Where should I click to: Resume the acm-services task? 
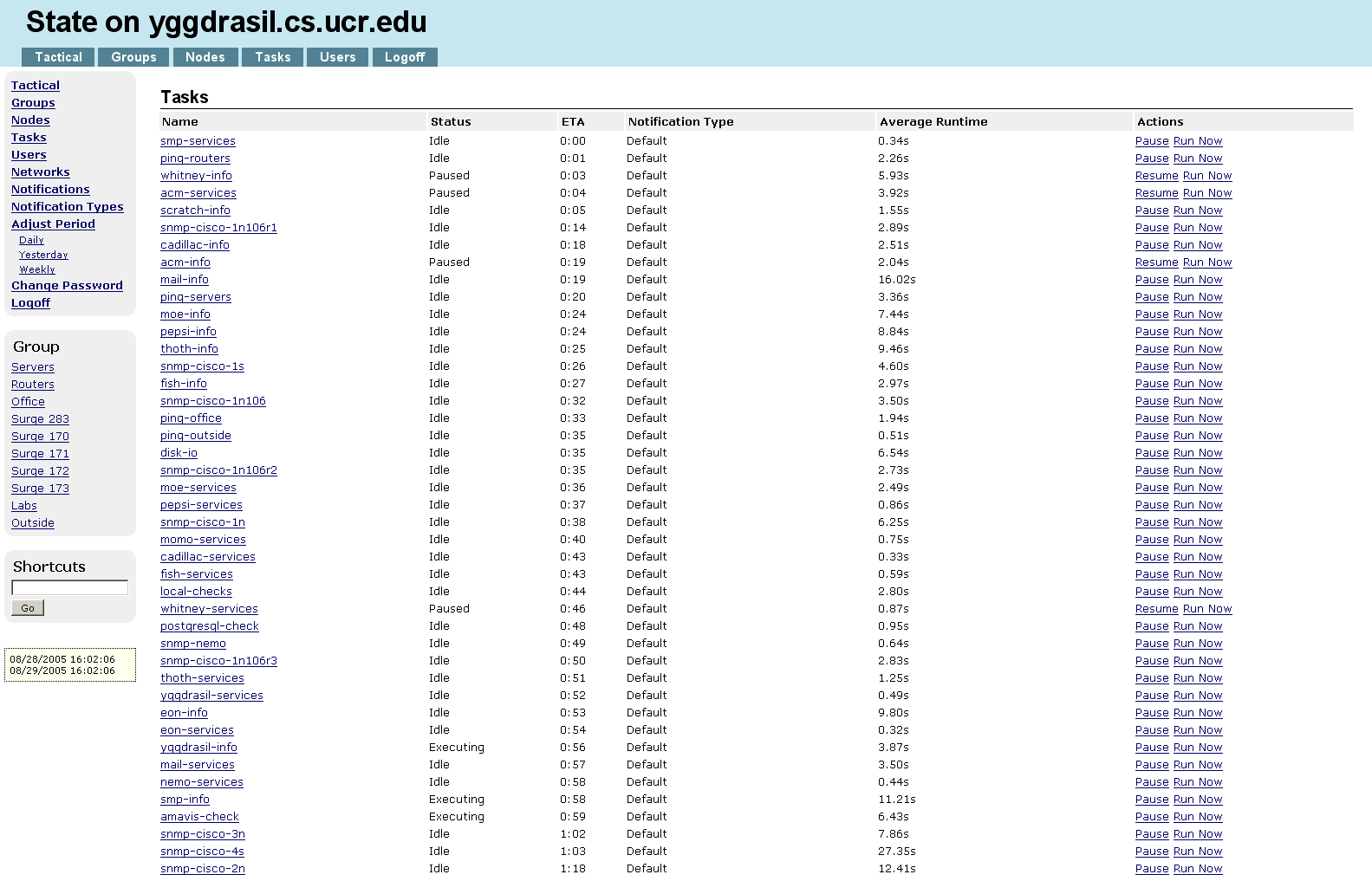click(x=1157, y=193)
